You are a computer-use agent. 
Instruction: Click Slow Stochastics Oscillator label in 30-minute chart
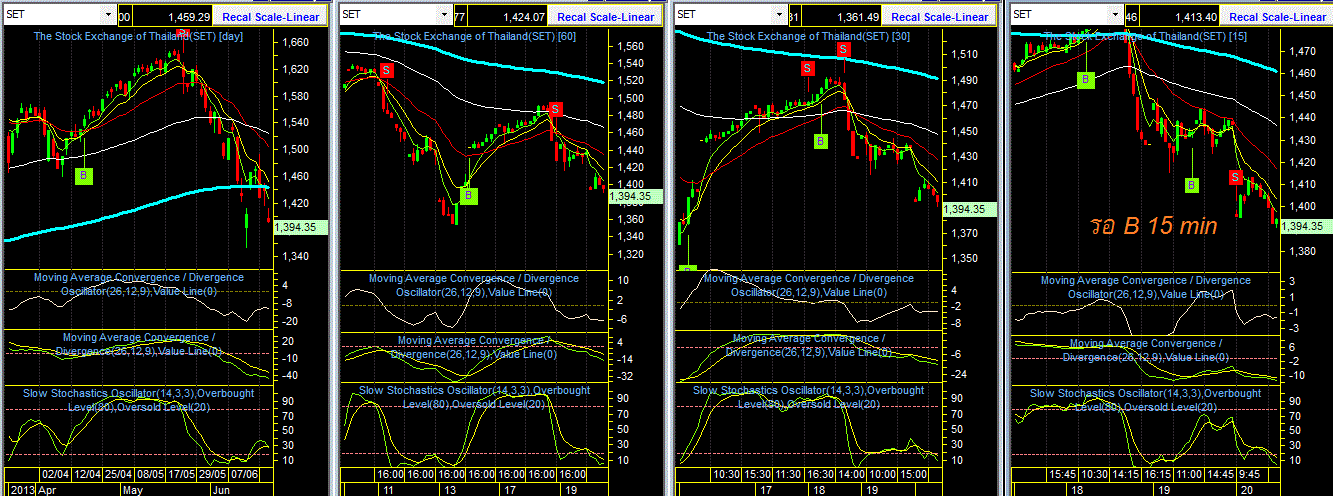(x=809, y=397)
